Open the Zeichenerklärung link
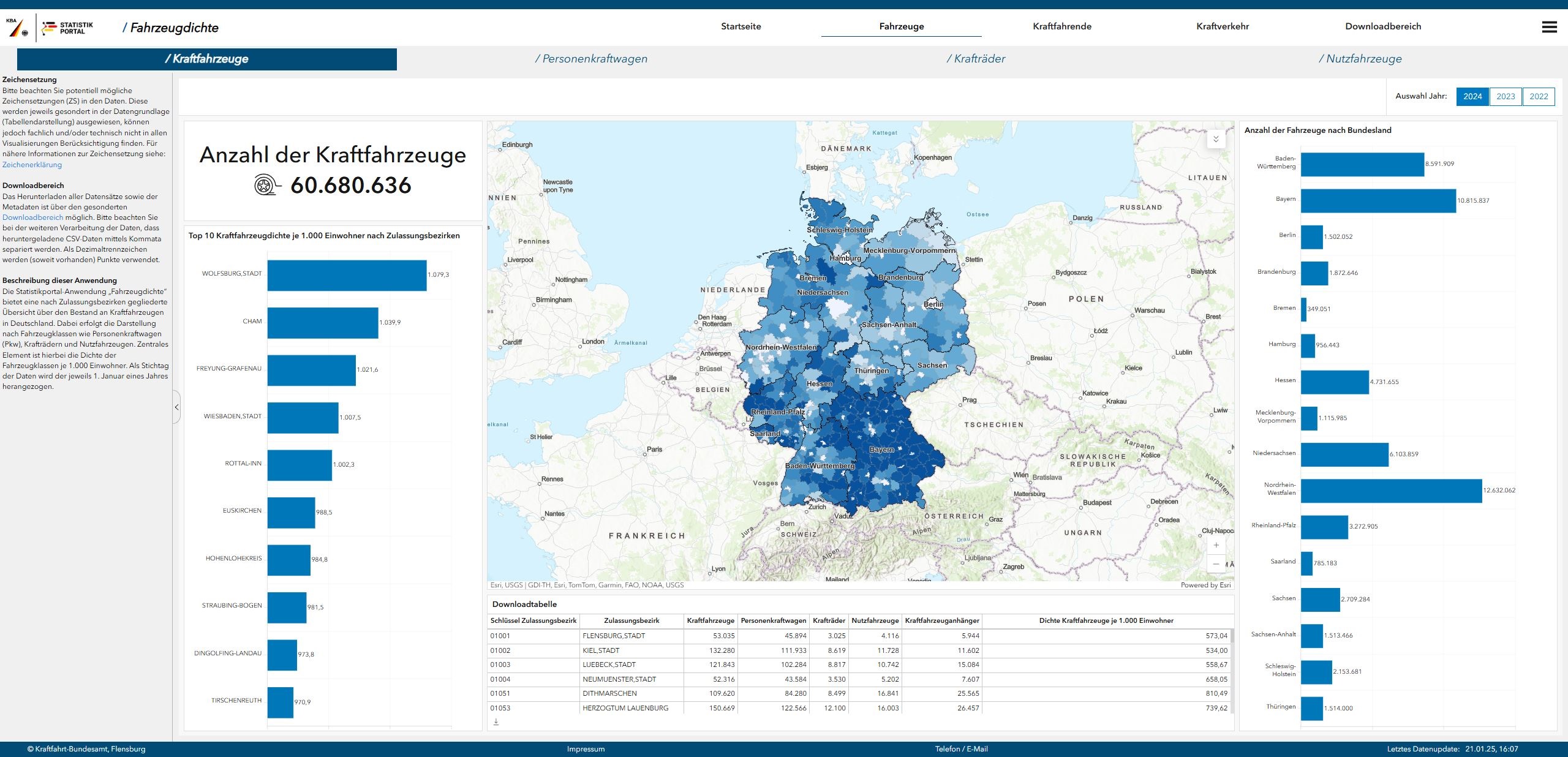 point(32,165)
